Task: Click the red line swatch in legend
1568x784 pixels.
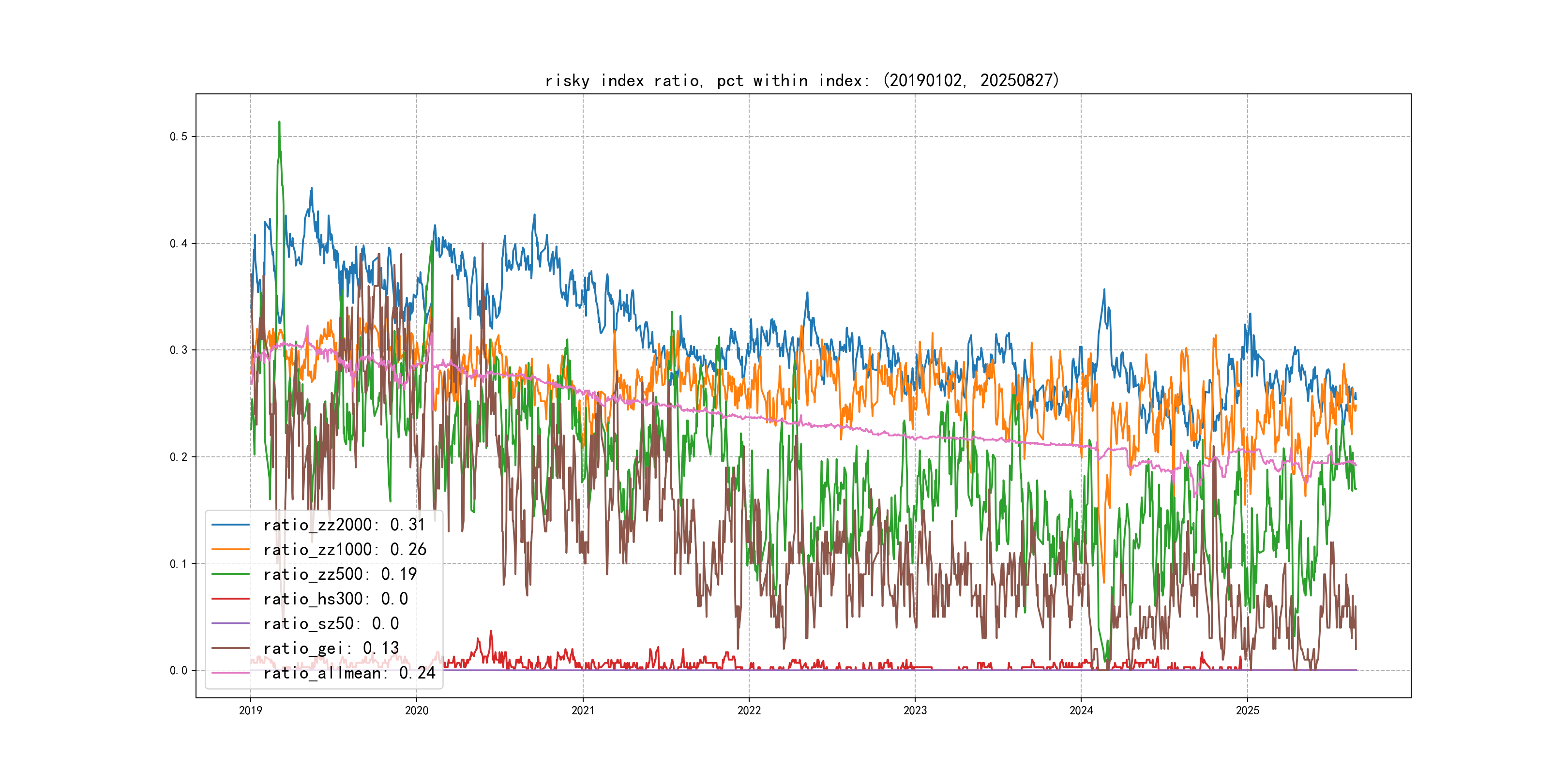Action: tap(230, 599)
